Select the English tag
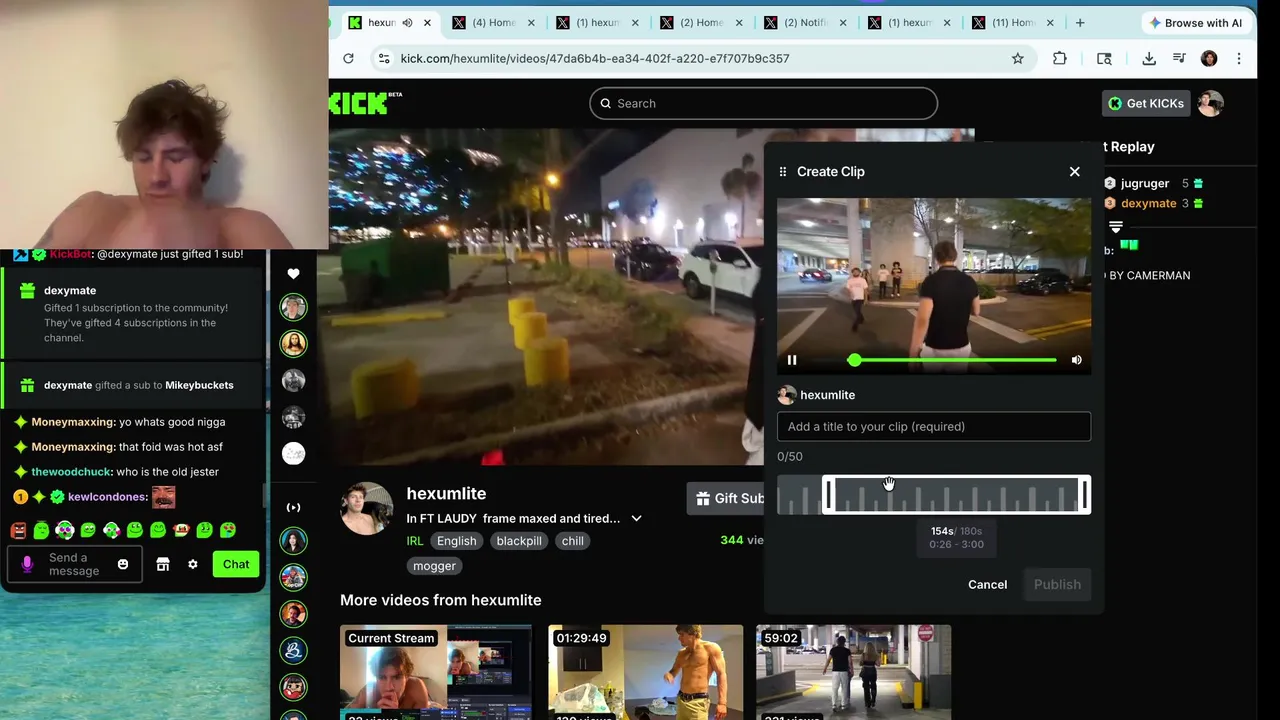 [x=456, y=541]
